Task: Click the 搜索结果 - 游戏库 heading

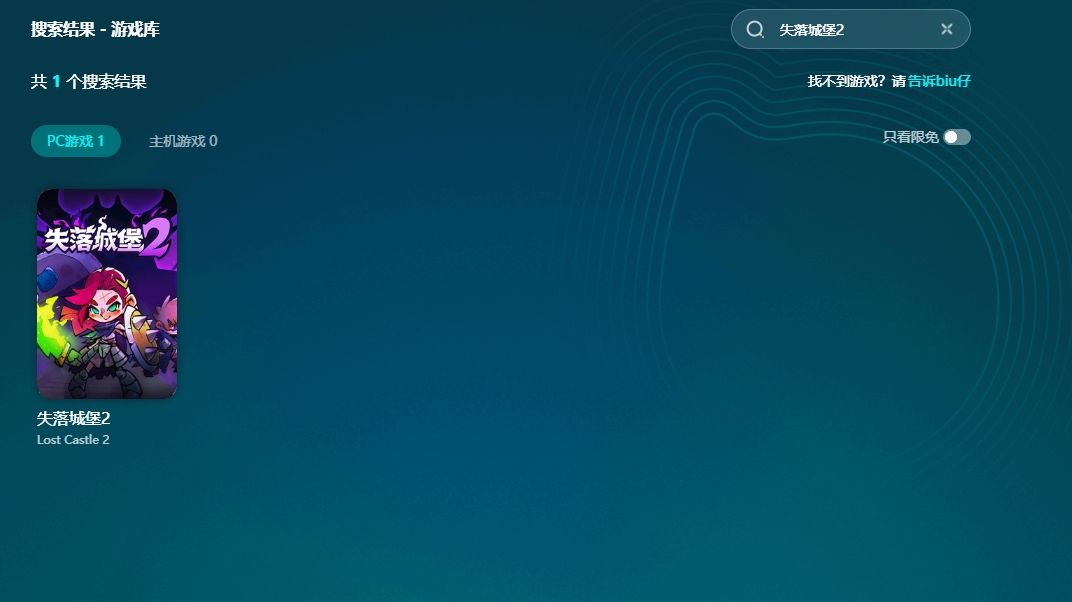Action: pos(95,29)
